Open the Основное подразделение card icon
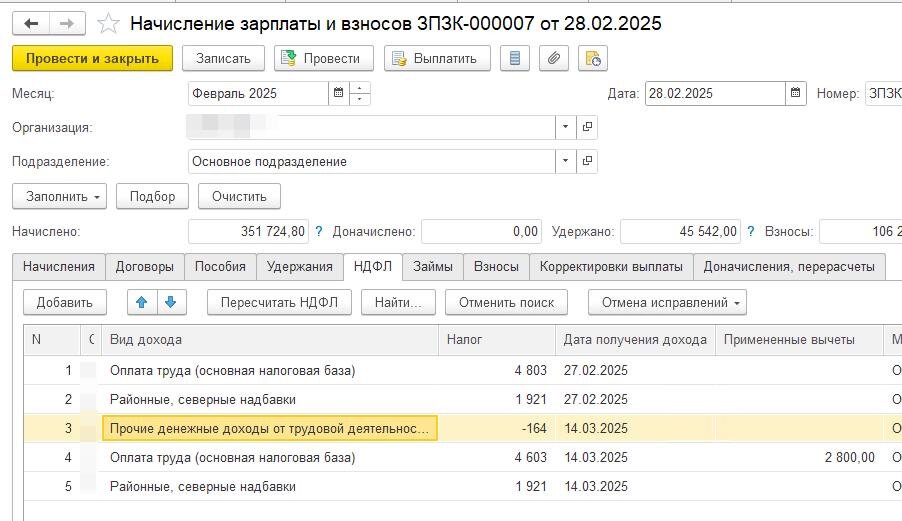The width and height of the screenshot is (902, 521). coord(587,162)
